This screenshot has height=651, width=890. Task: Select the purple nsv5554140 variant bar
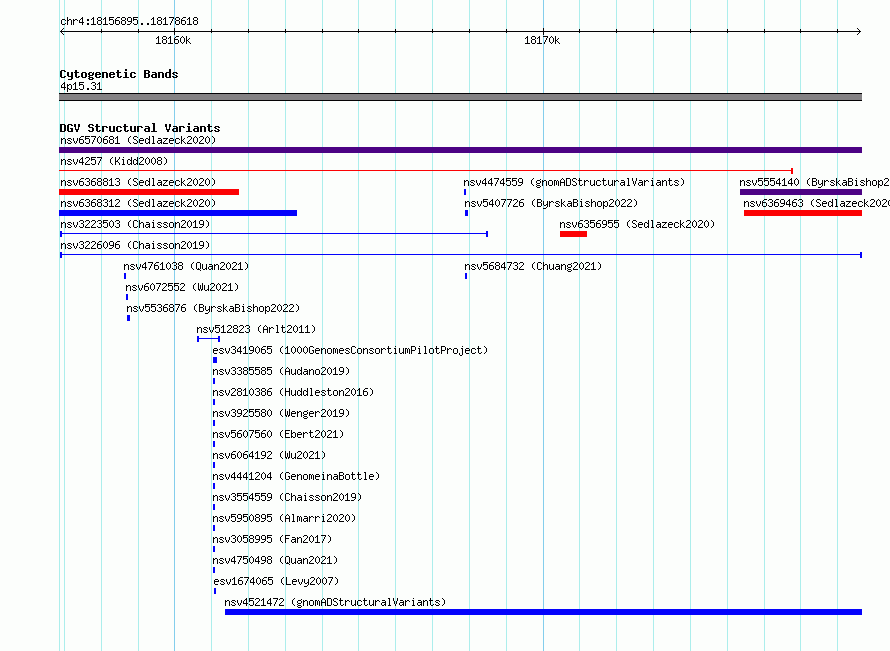[x=801, y=192]
